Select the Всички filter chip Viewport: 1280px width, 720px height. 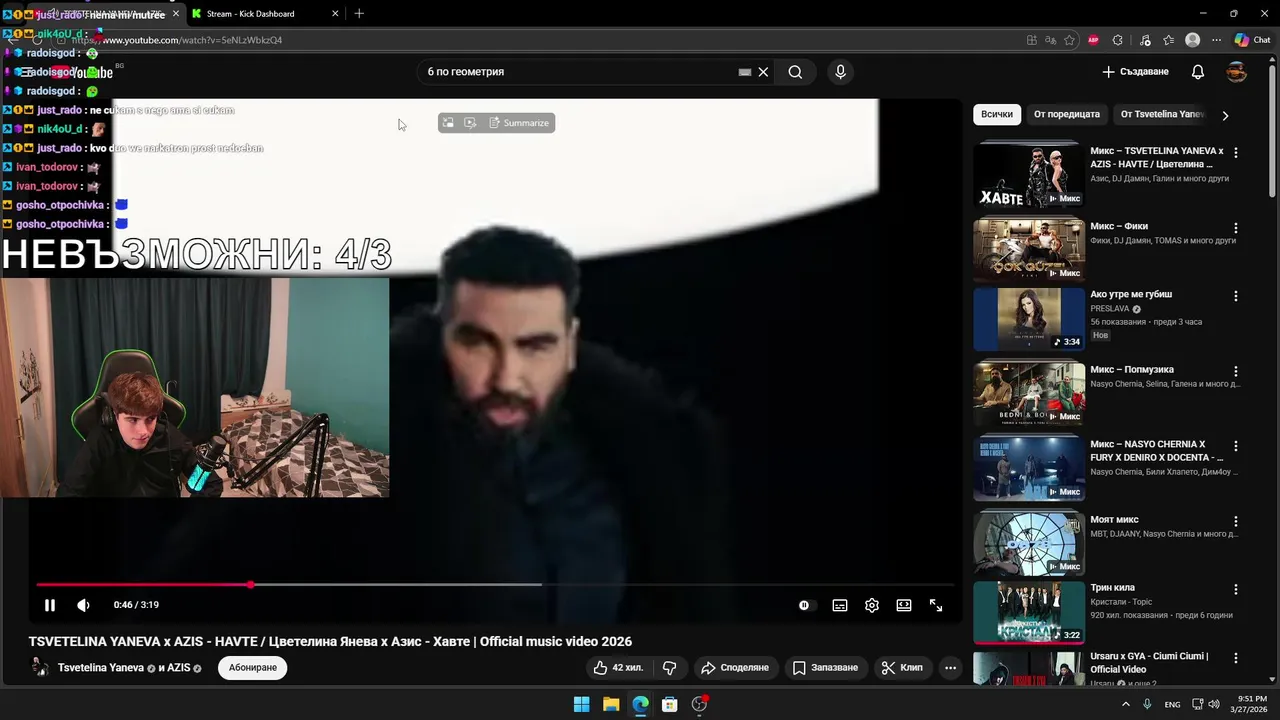click(997, 114)
